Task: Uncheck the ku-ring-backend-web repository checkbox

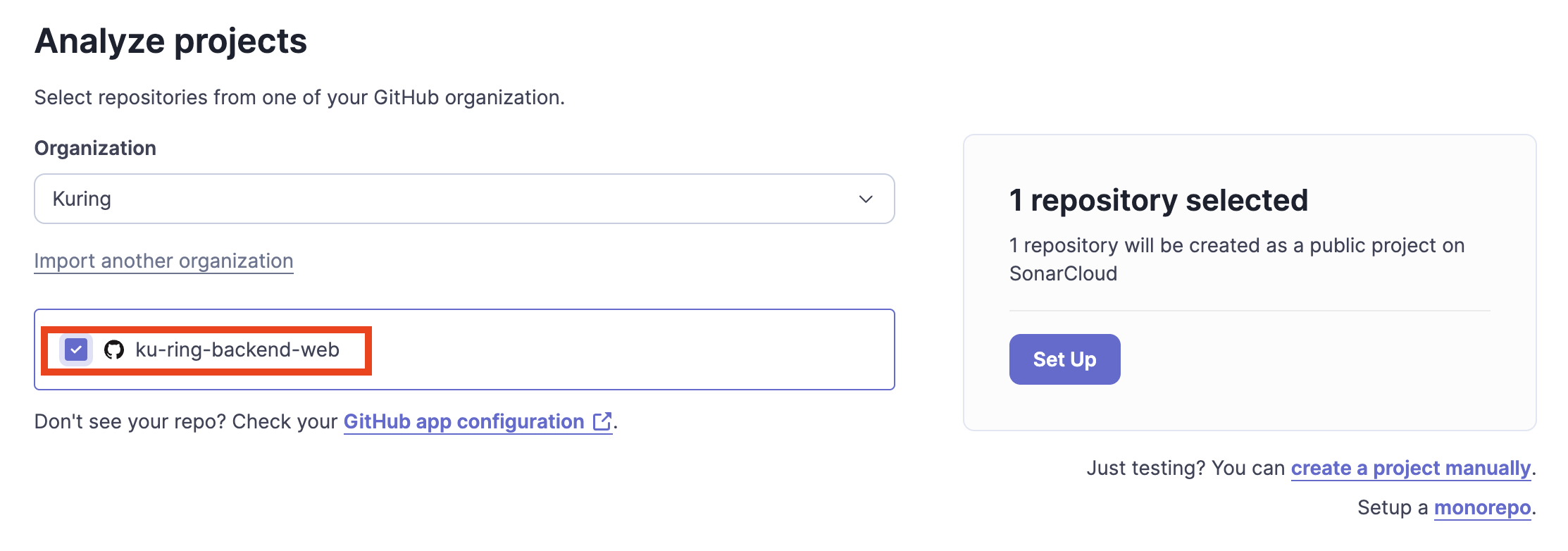Action: [76, 349]
